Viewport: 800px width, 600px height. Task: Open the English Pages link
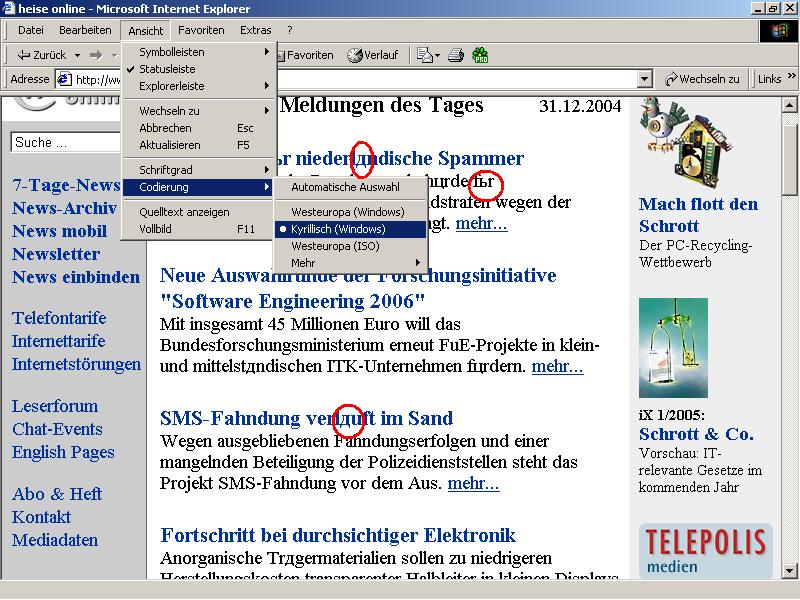pos(63,453)
